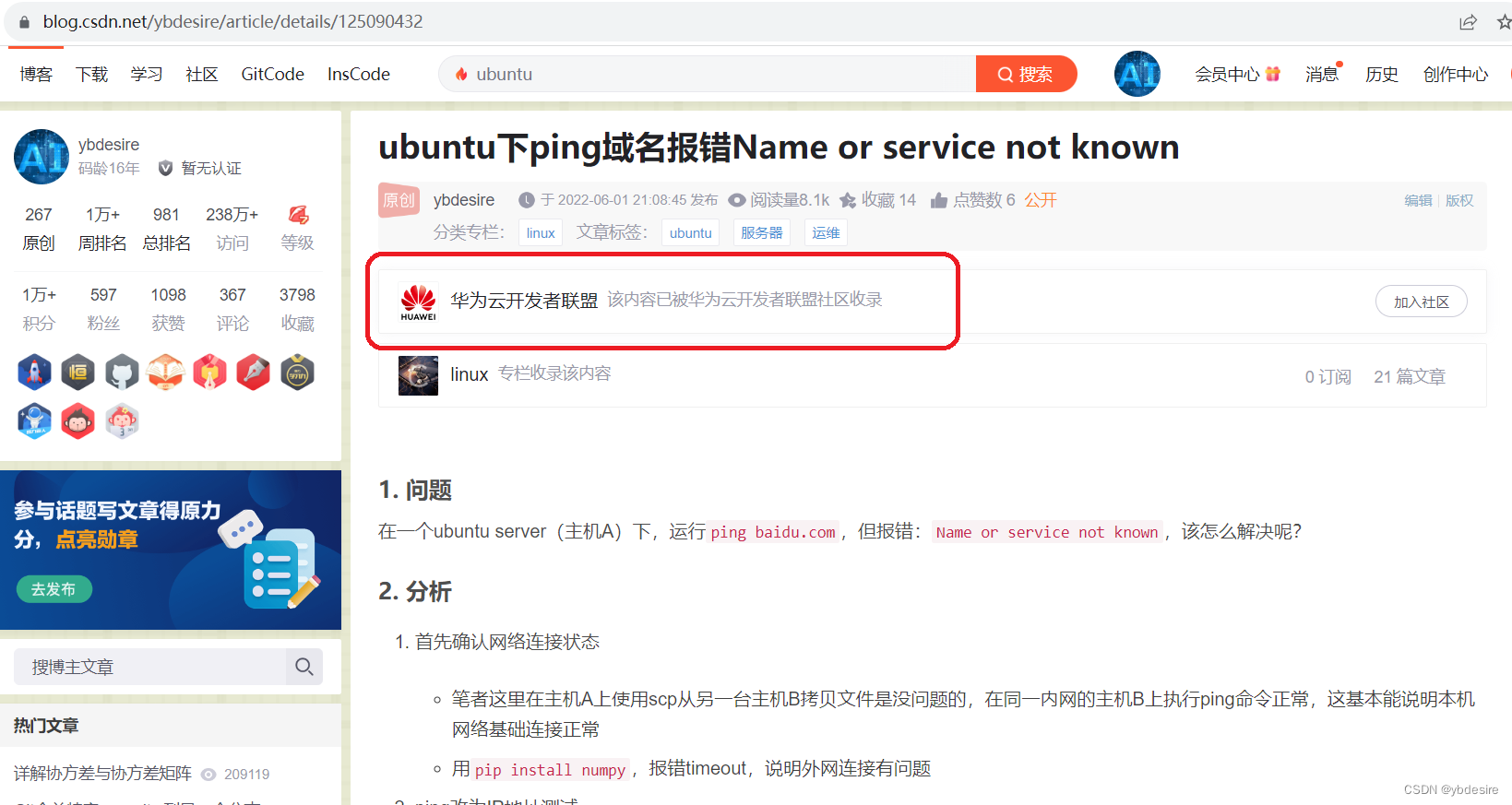This screenshot has height=805, width=1512.
Task: Open the grey monkey reading badge
Action: click(x=122, y=421)
